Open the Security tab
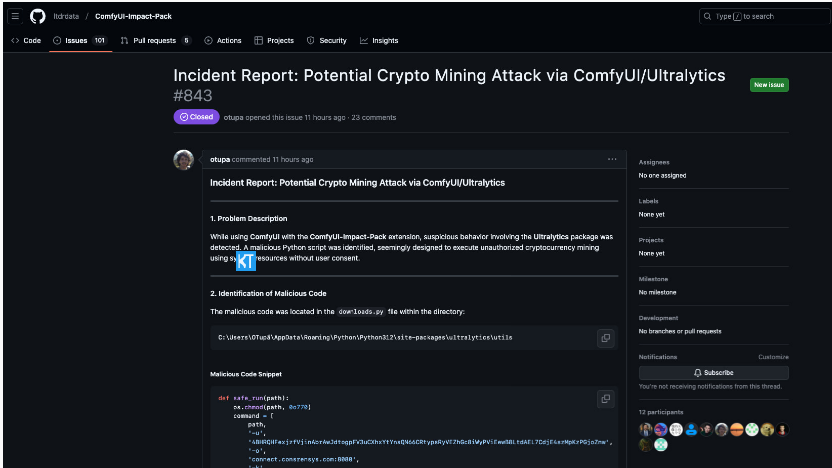This screenshot has width=832, height=468. tap(327, 41)
